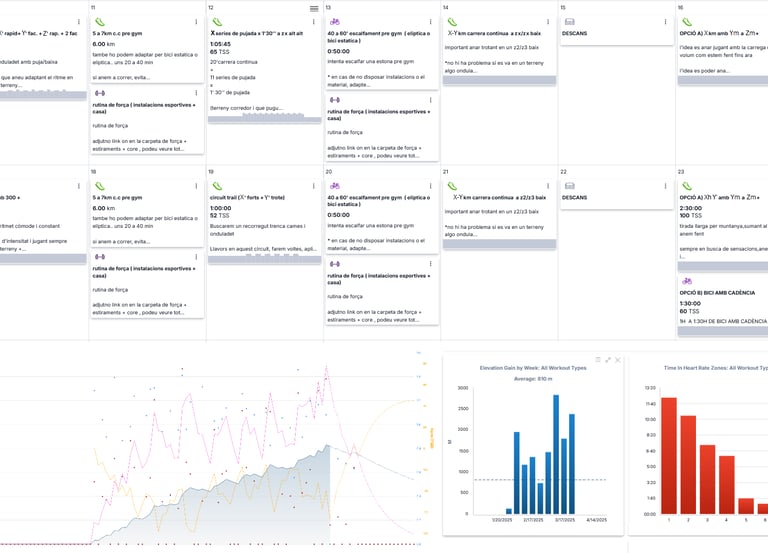The height and width of the screenshot is (553, 768).
Task: Open the three-dot menu on day 14 carrera continua
Action: (548, 22)
